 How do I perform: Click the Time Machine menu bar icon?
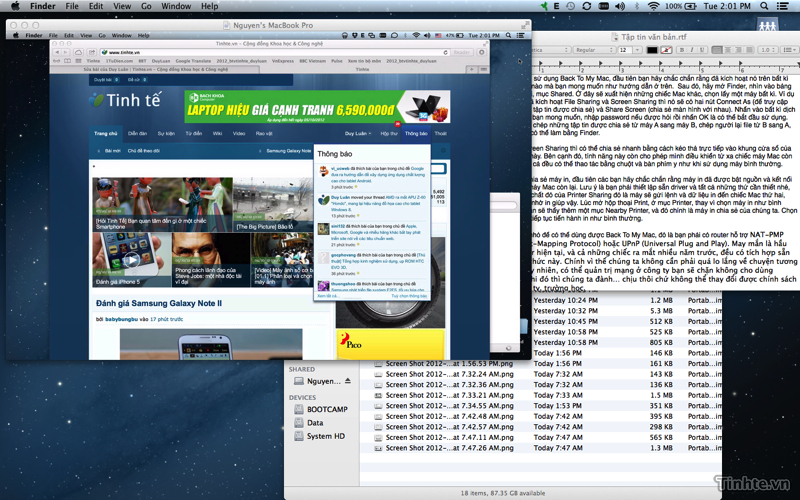coord(570,6)
